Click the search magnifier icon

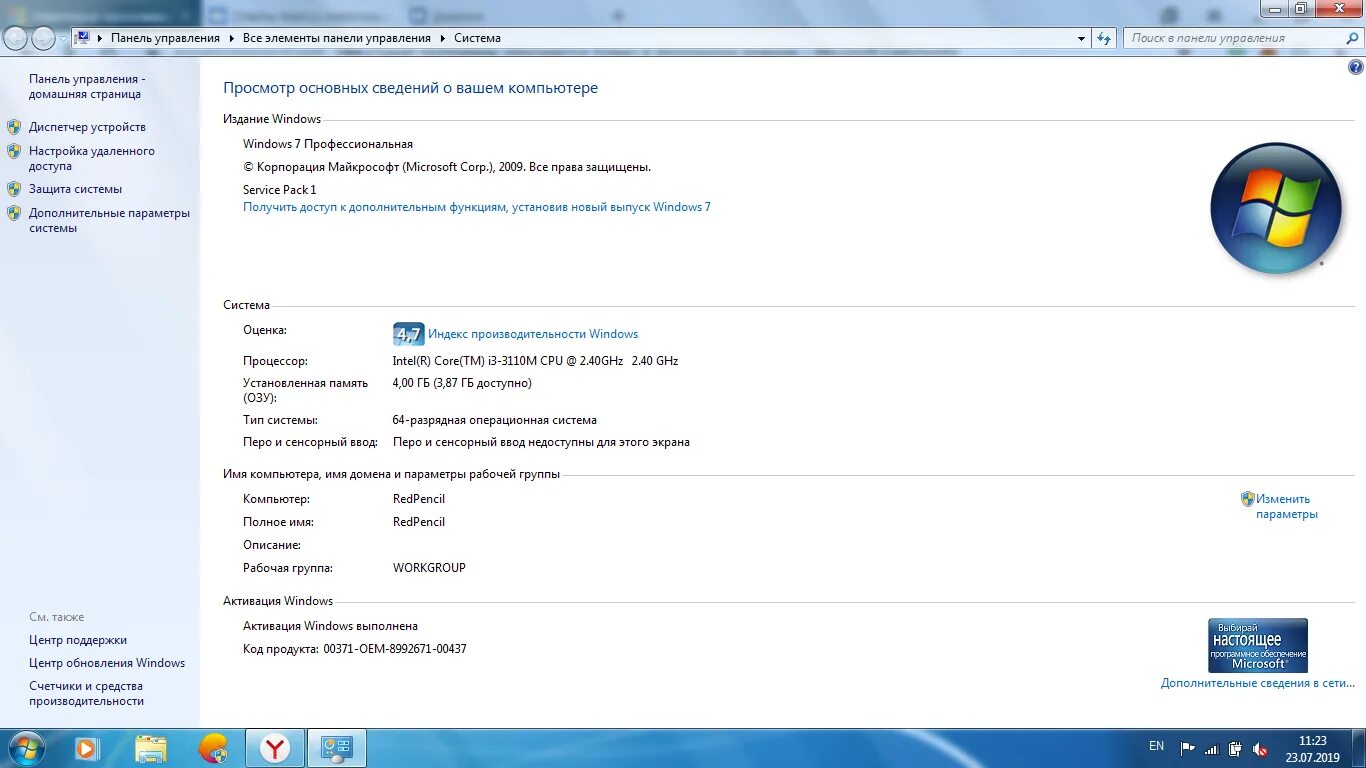click(x=1353, y=38)
